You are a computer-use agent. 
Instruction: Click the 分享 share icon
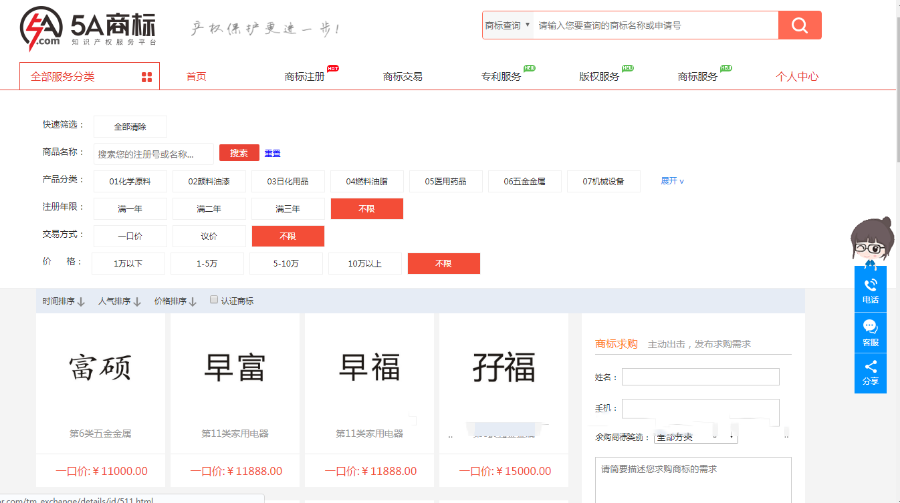pyautogui.click(x=870, y=371)
